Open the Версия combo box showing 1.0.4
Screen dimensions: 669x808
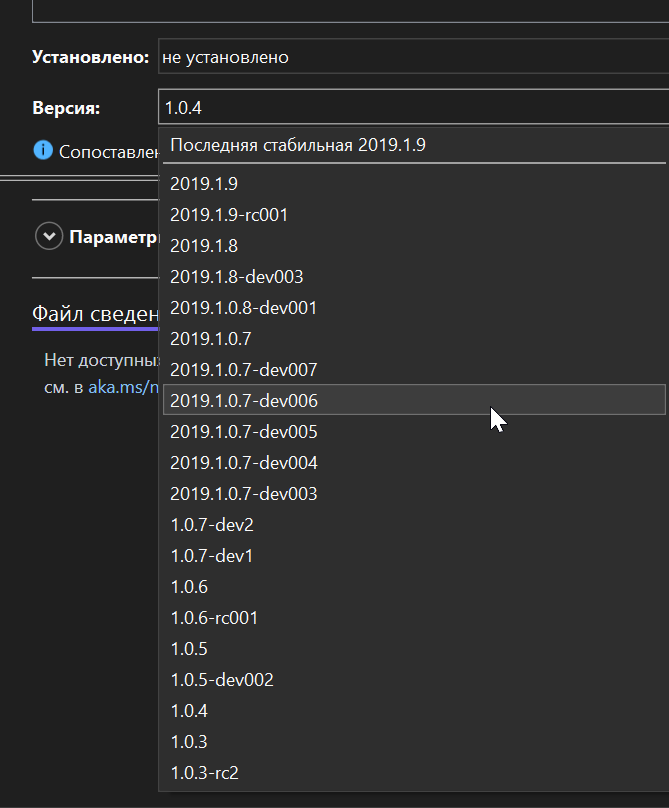pos(412,108)
